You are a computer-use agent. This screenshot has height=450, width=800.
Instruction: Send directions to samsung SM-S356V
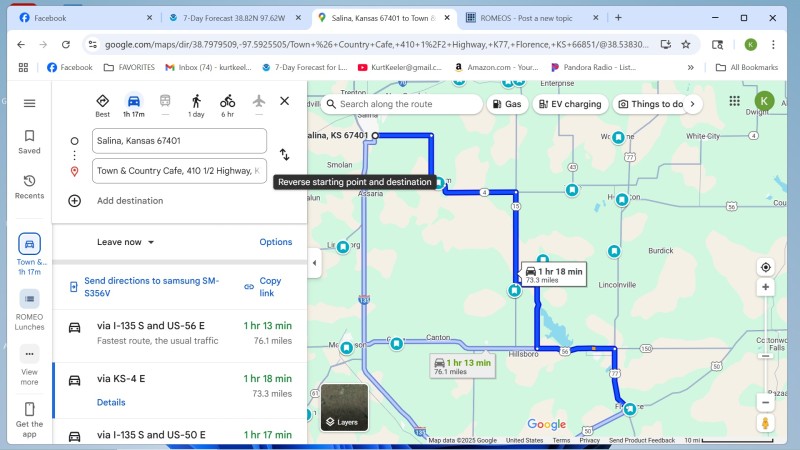pos(145,287)
